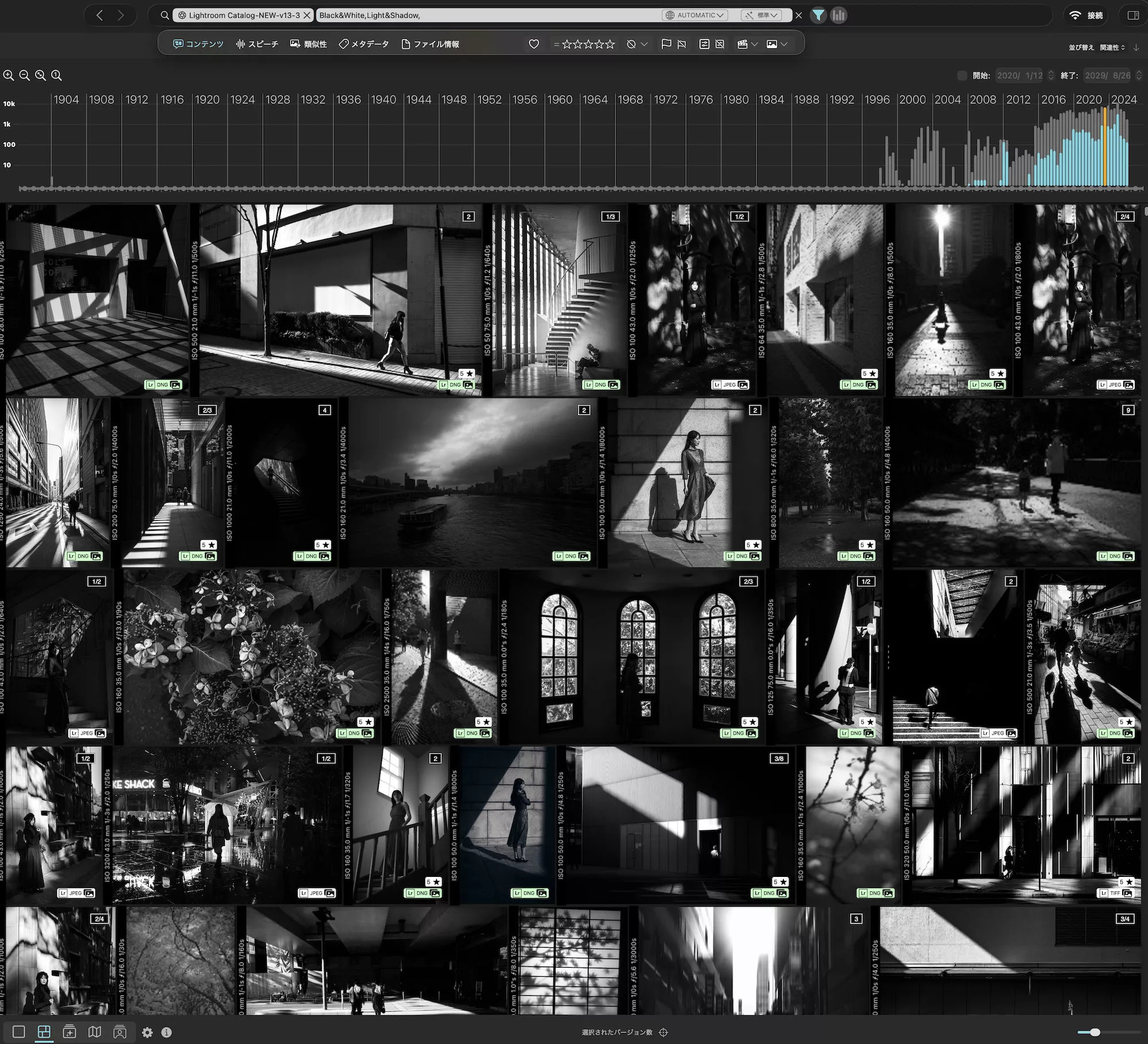Open the settings gear in the bottom bar
Viewport: 1148px width, 1044px height.
(148, 1032)
